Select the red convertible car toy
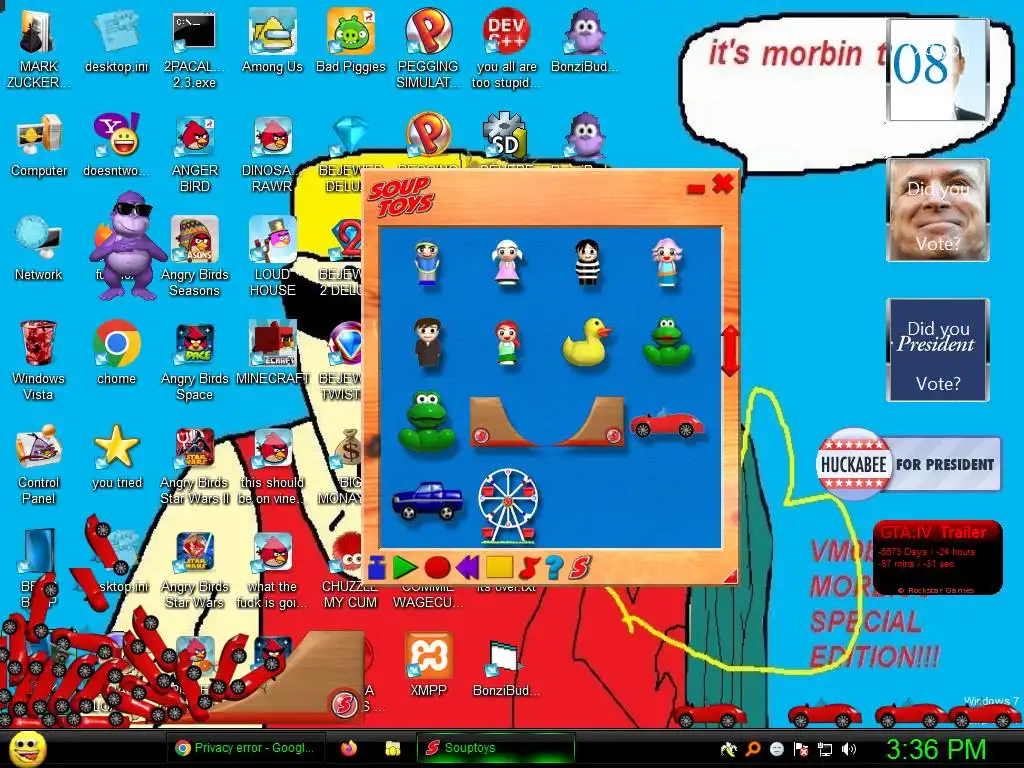 (x=666, y=423)
